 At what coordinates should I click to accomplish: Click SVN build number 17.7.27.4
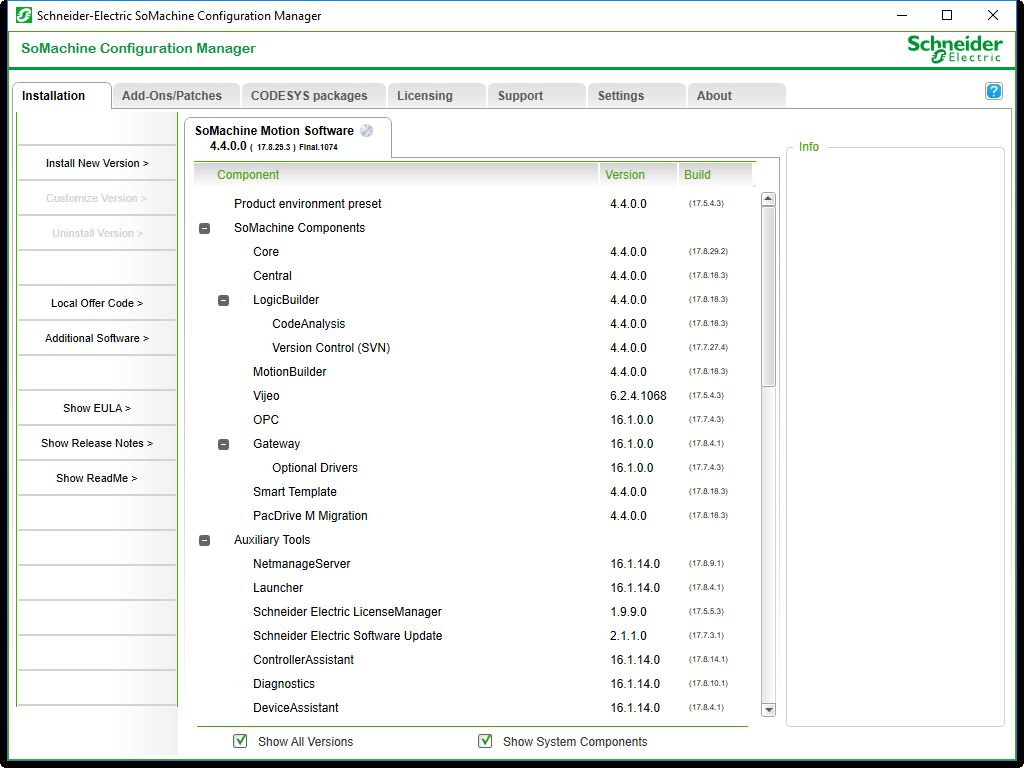pyautogui.click(x=709, y=347)
